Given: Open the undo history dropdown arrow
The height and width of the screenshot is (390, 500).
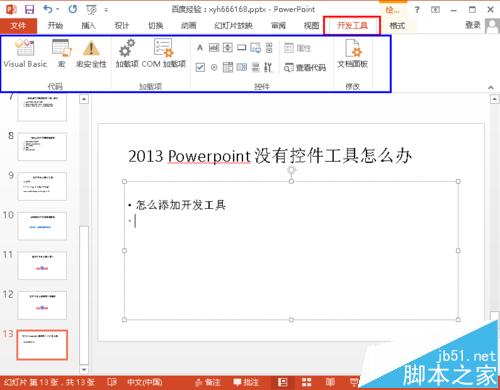Looking at the screenshot, I should tap(58, 9).
